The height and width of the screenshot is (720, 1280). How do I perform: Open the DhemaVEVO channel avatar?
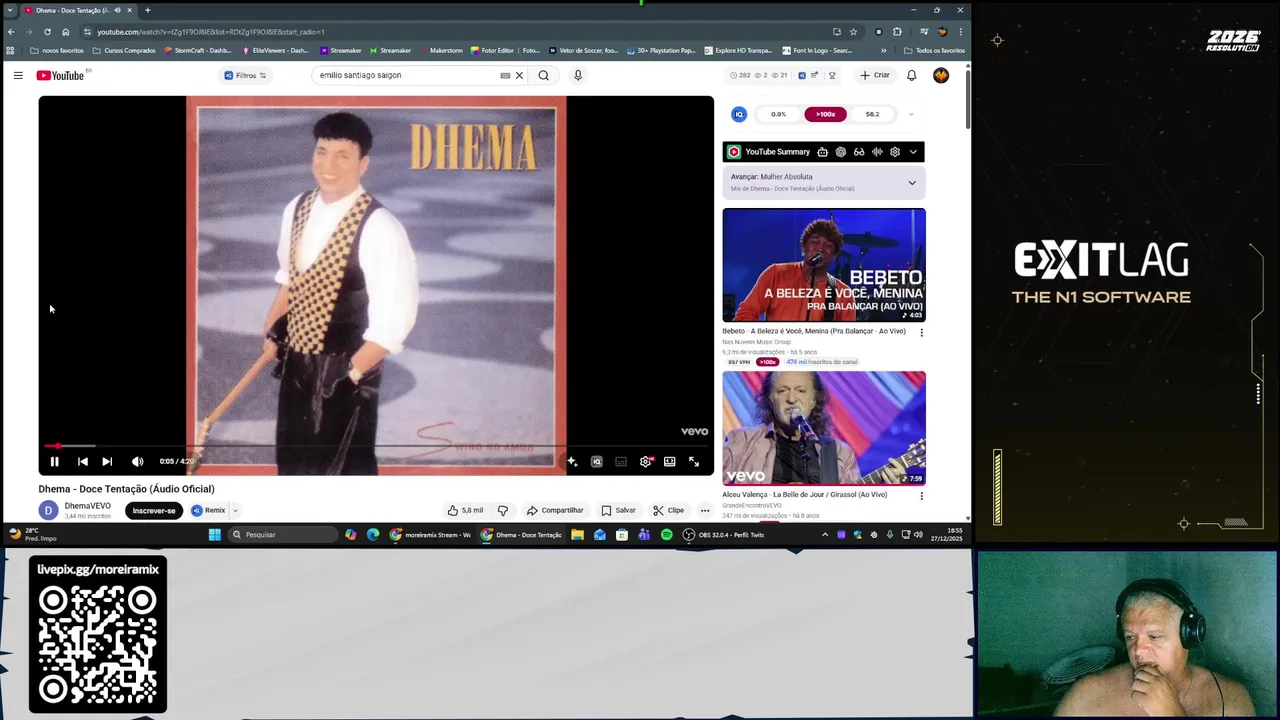click(x=48, y=510)
